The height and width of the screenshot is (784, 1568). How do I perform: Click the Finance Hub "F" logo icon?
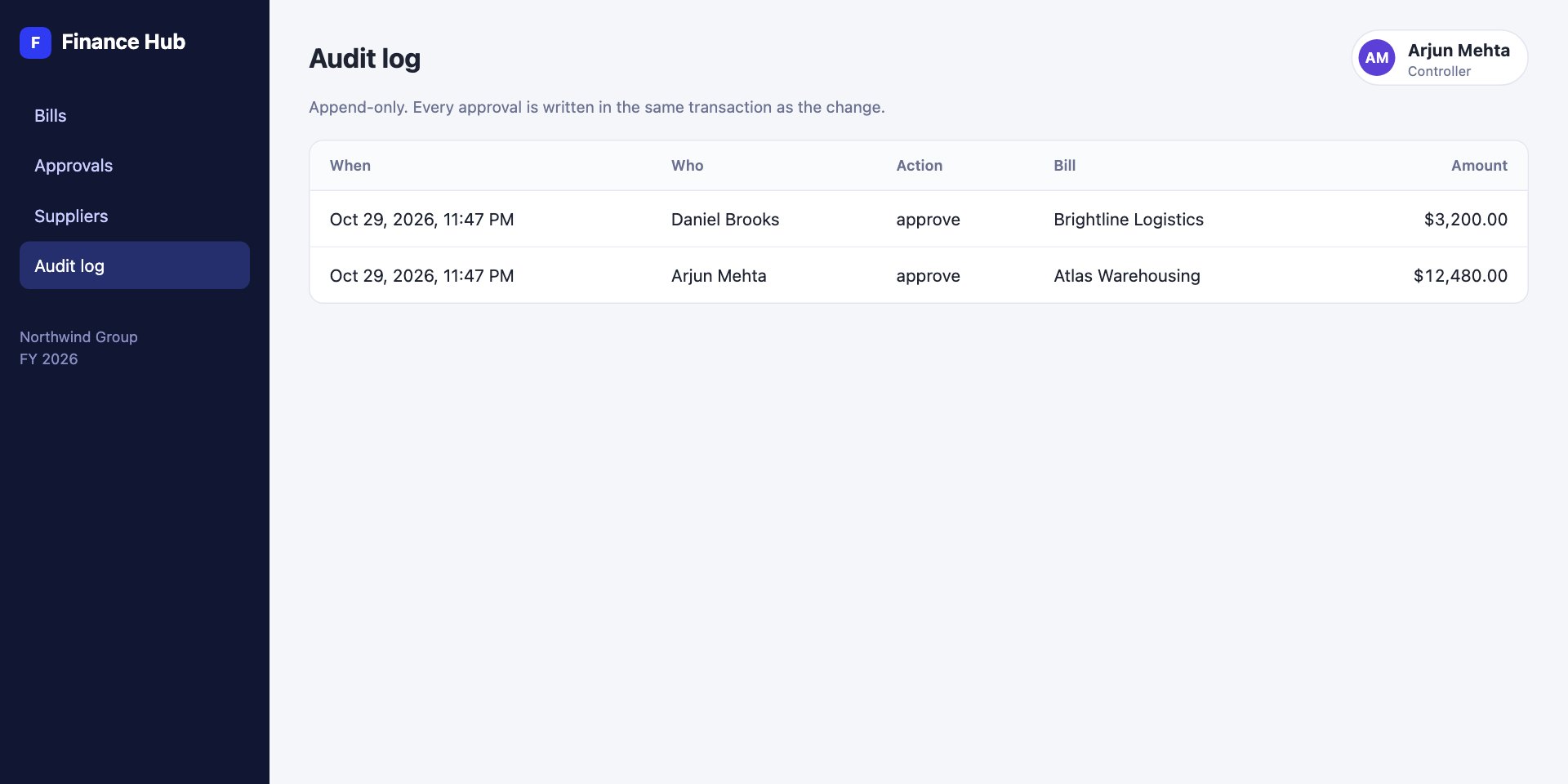(35, 42)
